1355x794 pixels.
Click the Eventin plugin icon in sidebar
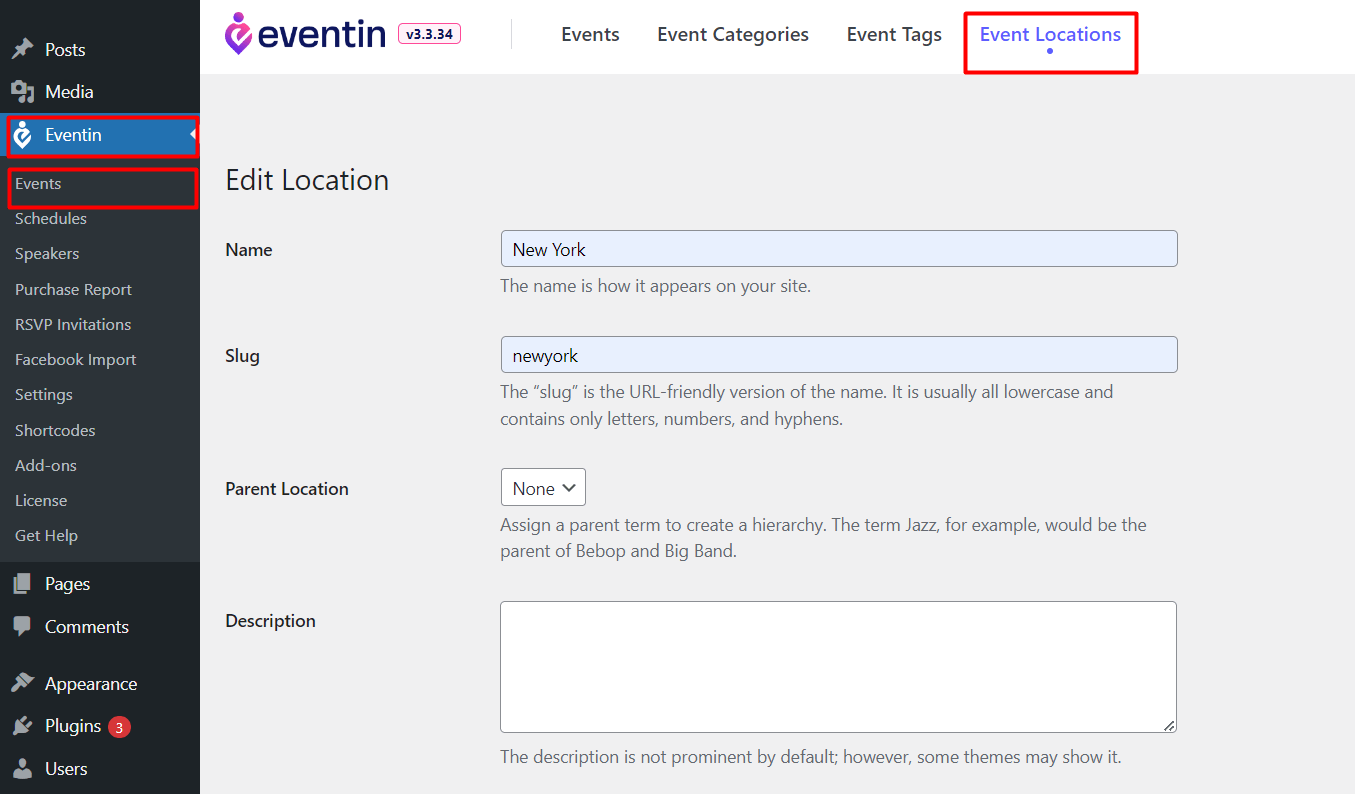coord(24,136)
